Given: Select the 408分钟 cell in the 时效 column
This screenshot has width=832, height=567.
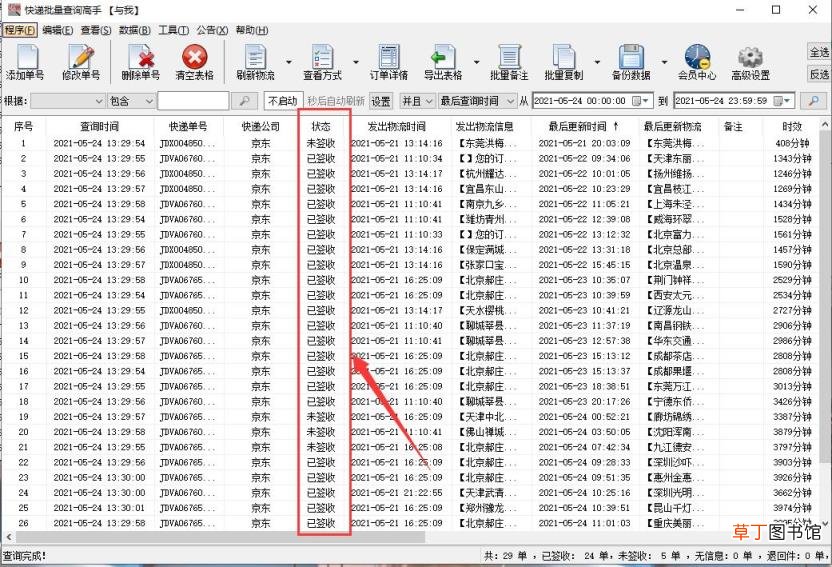Looking at the screenshot, I should [x=792, y=143].
